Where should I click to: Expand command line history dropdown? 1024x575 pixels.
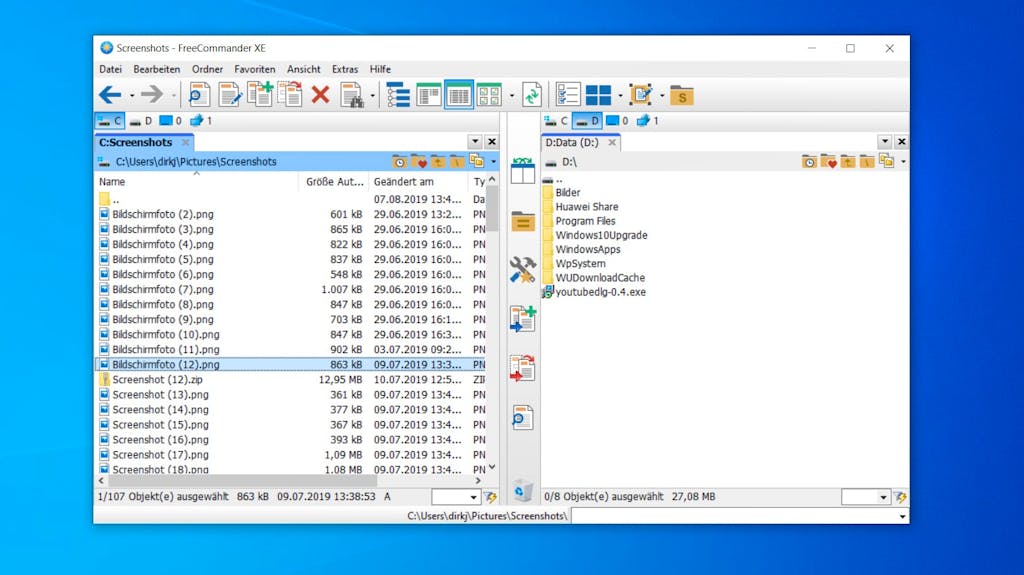pyautogui.click(x=903, y=516)
